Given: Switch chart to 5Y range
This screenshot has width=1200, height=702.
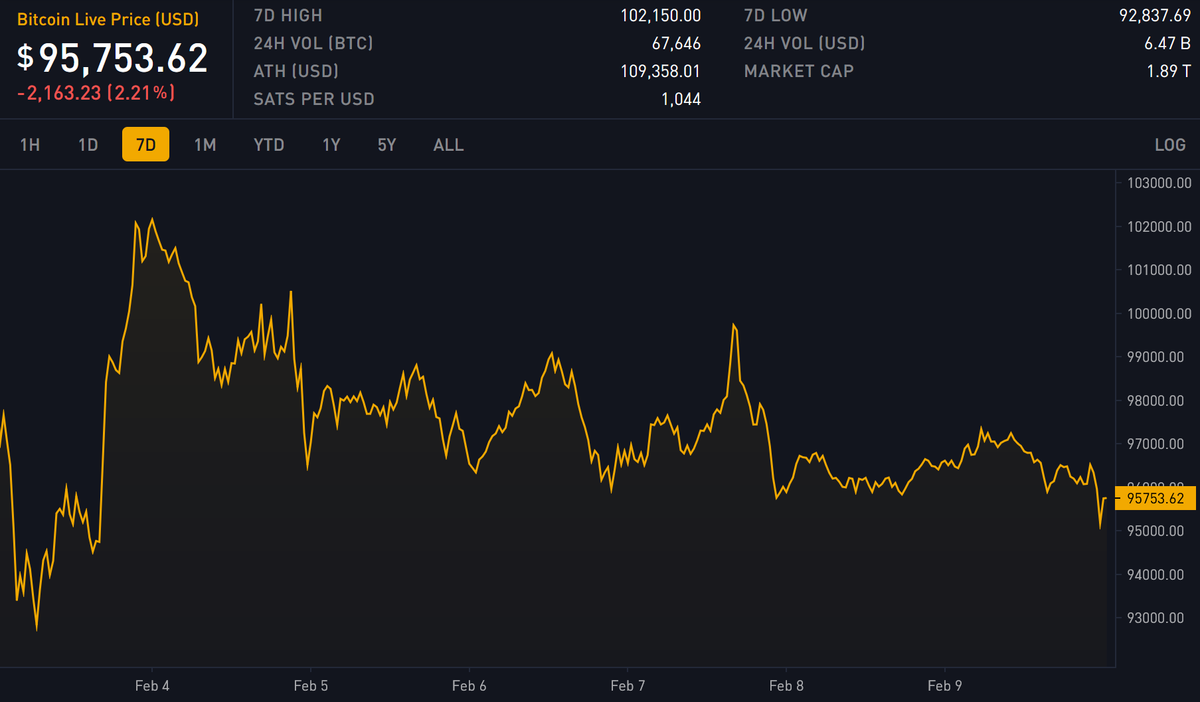Looking at the screenshot, I should (387, 145).
